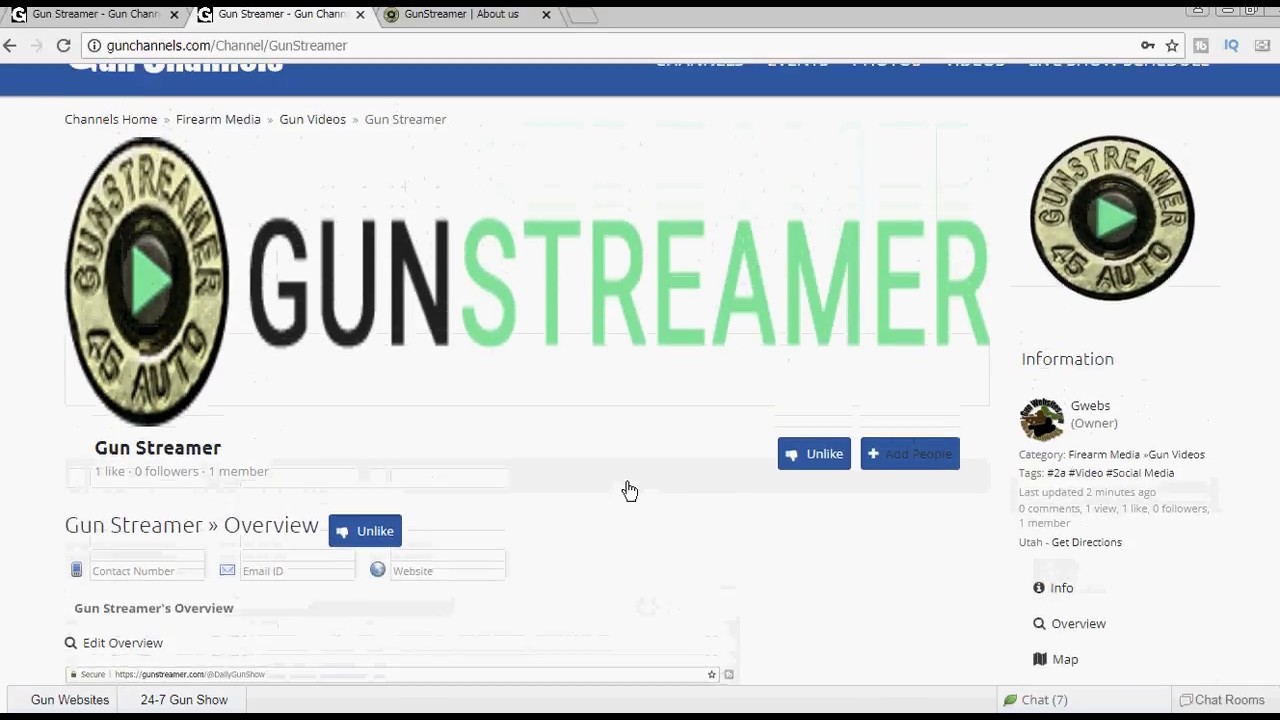Click Unlike button beside Add People

point(814,454)
